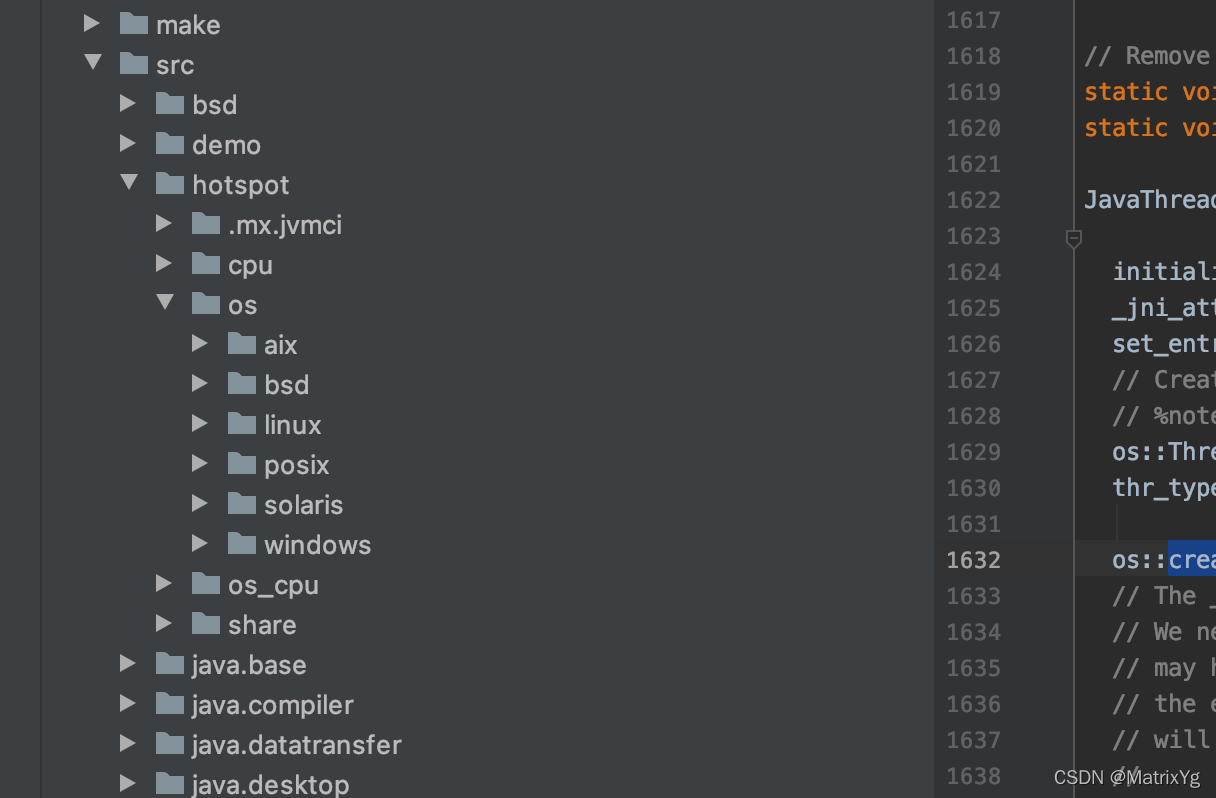Click the linux folder icon

tap(242, 424)
